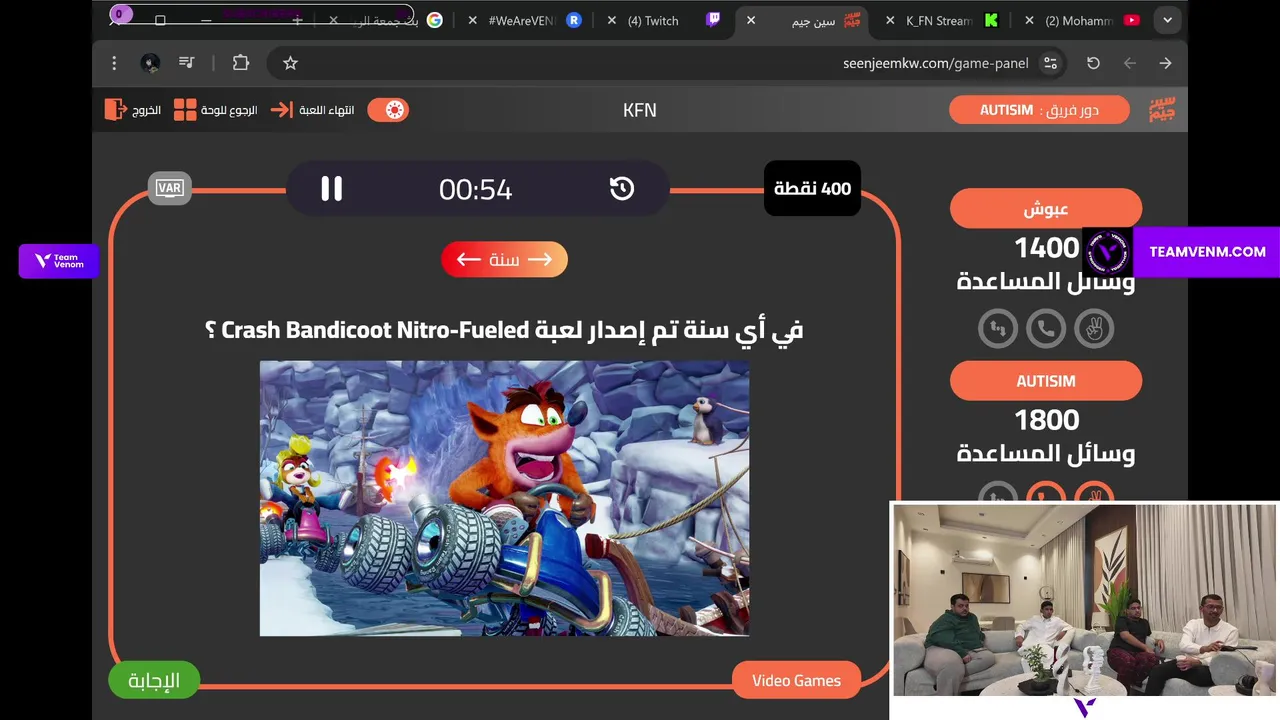Close the سين جيم tab
The image size is (1280, 720).
(x=751, y=20)
